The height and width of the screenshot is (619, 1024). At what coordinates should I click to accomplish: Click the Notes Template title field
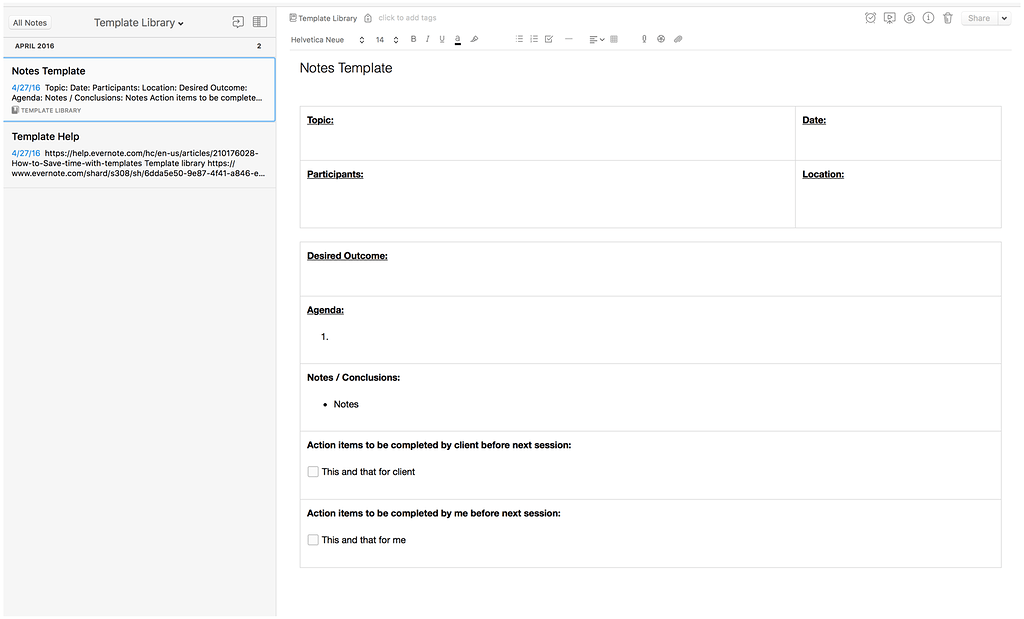(346, 68)
